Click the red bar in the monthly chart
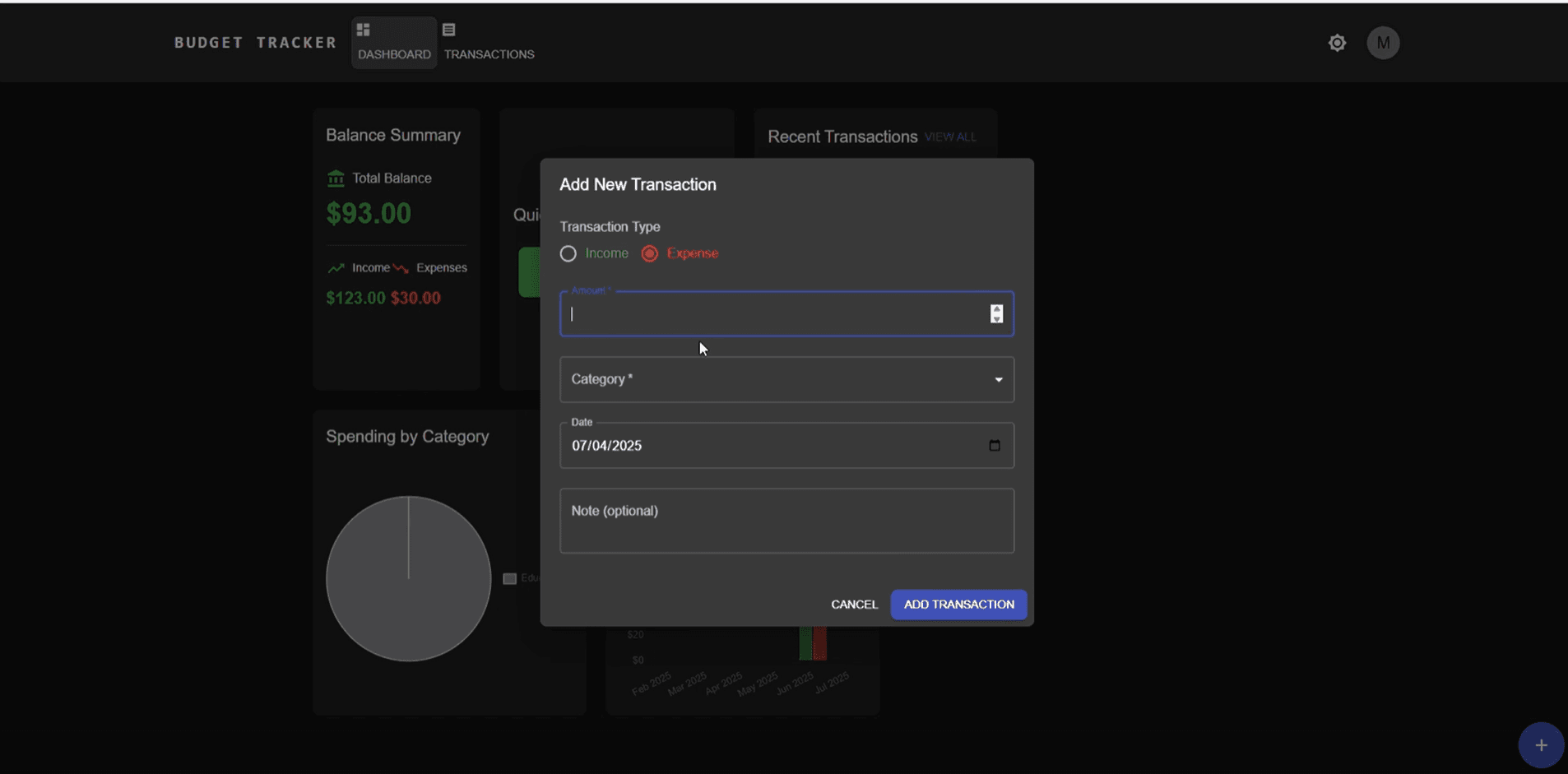This screenshot has width=1568, height=774. (819, 643)
